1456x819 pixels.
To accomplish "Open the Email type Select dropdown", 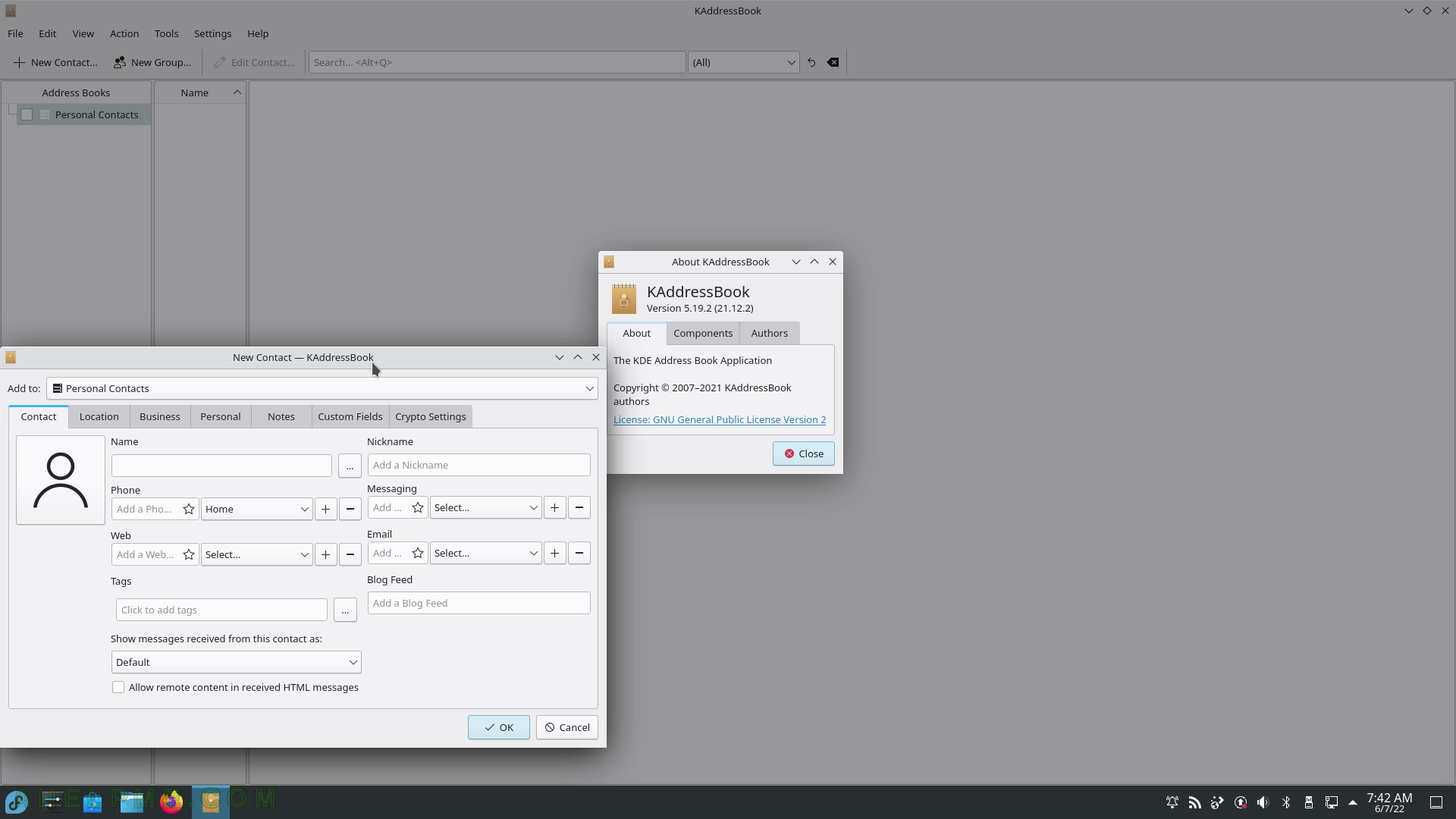I will (x=485, y=553).
